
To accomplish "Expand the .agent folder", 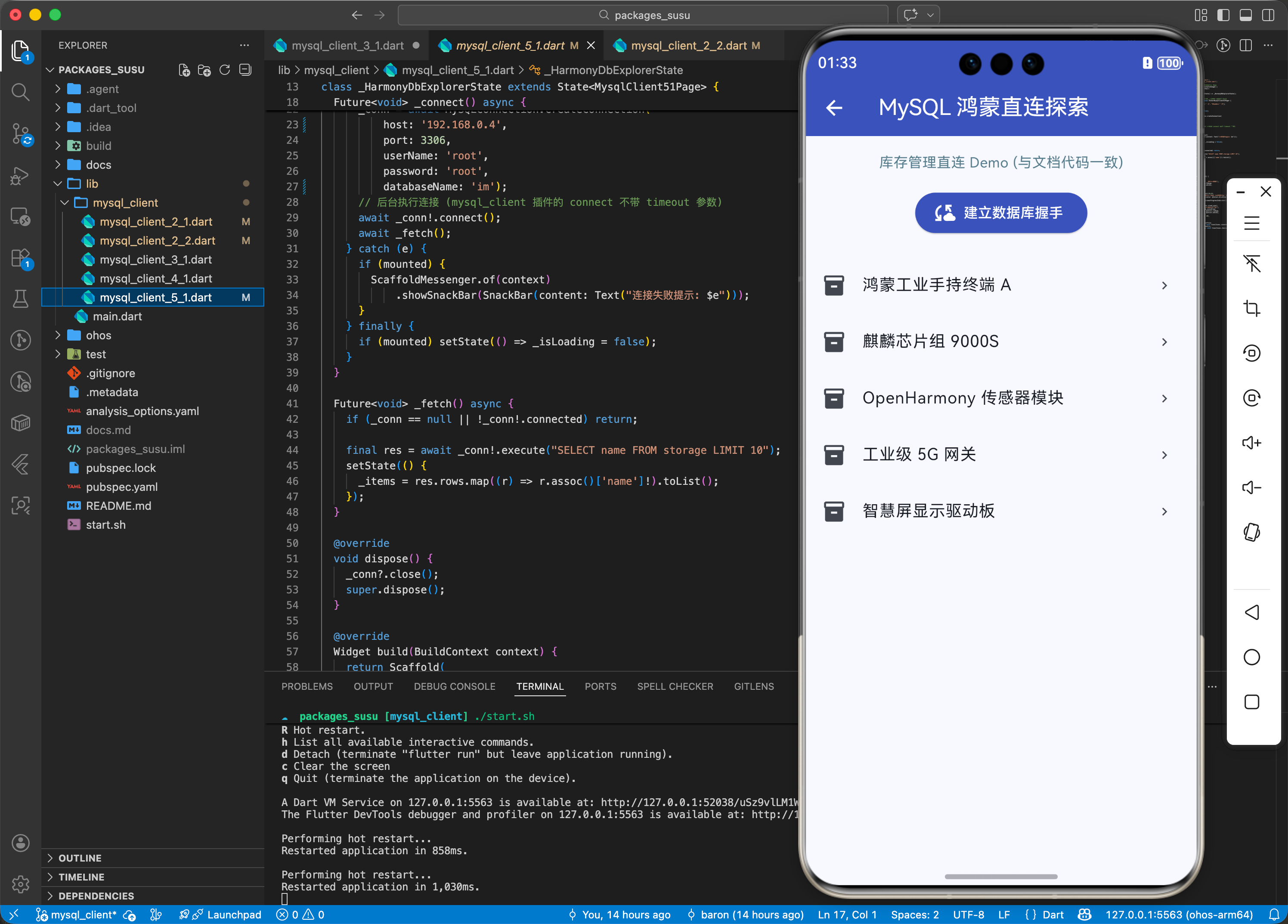I will (x=153, y=89).
